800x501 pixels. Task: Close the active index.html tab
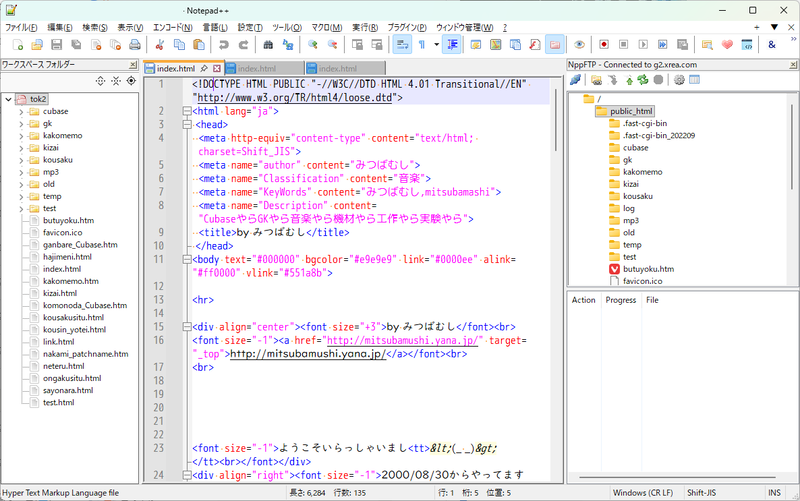tap(217, 68)
